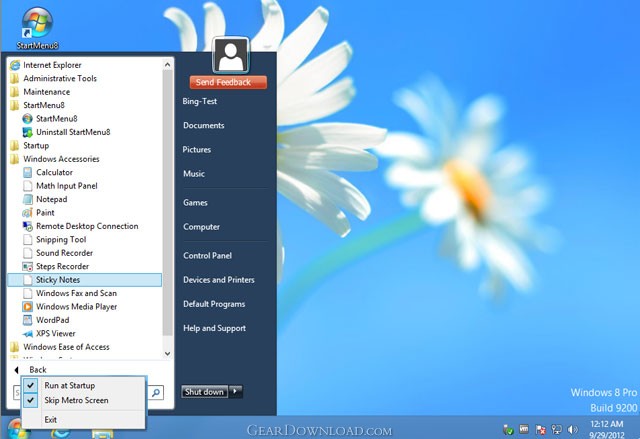Open the Bing-Test user folder

pyautogui.click(x=200, y=102)
